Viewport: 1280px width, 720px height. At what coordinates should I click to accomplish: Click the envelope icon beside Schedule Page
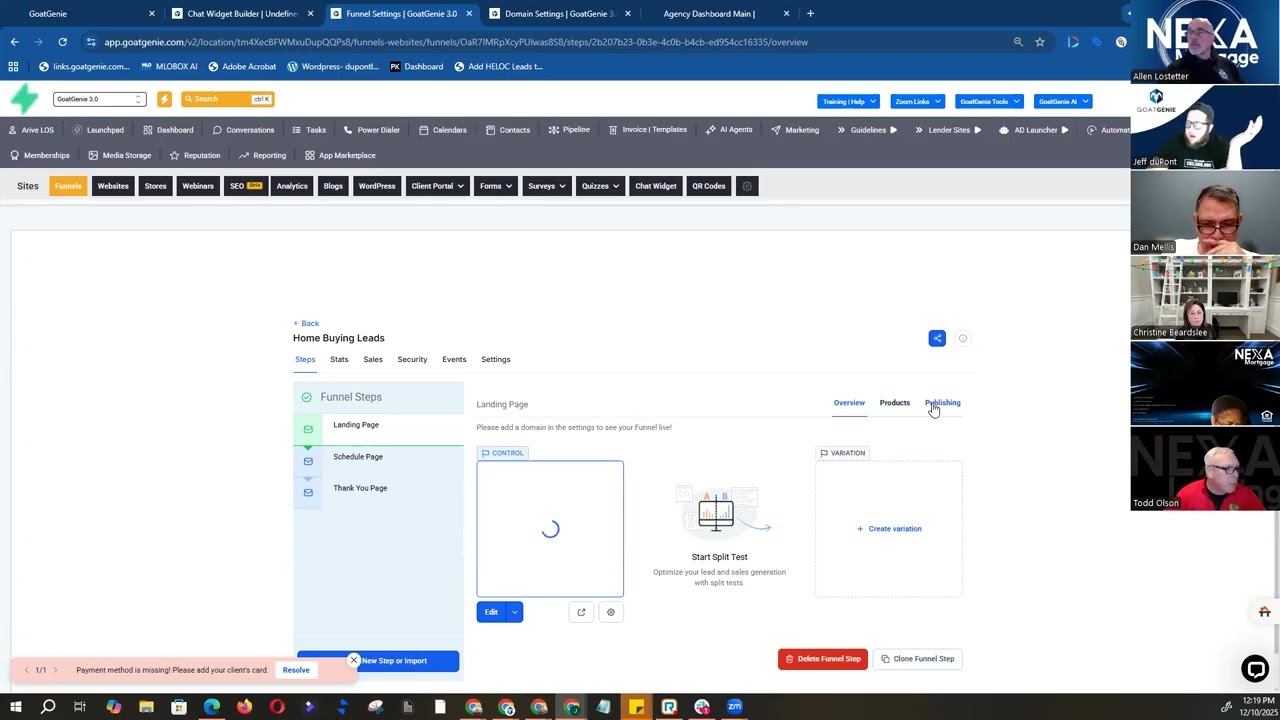(x=308, y=461)
